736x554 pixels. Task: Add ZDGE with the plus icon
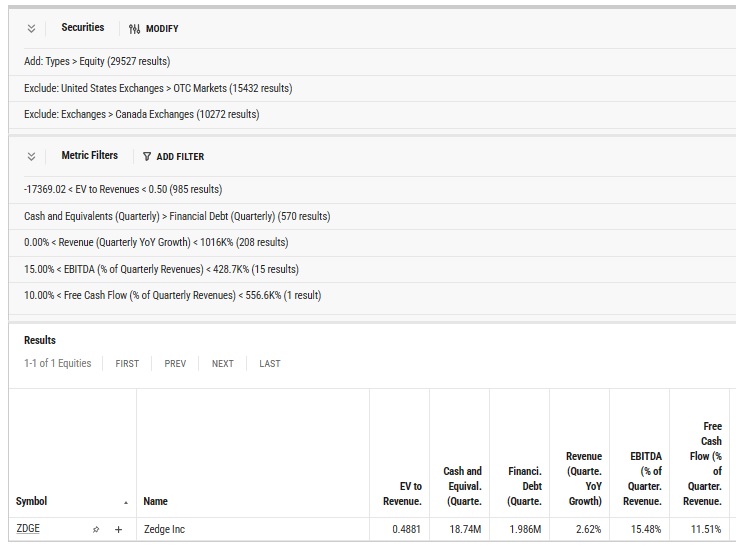tap(118, 530)
